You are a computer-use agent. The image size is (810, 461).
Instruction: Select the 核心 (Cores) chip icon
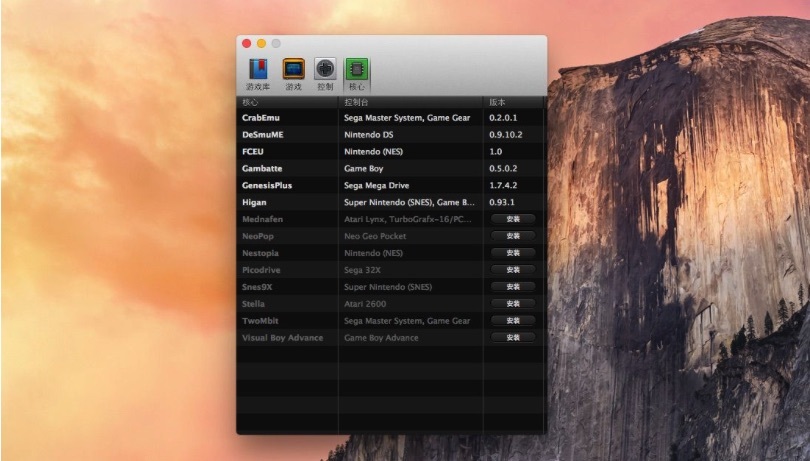pyautogui.click(x=357, y=70)
